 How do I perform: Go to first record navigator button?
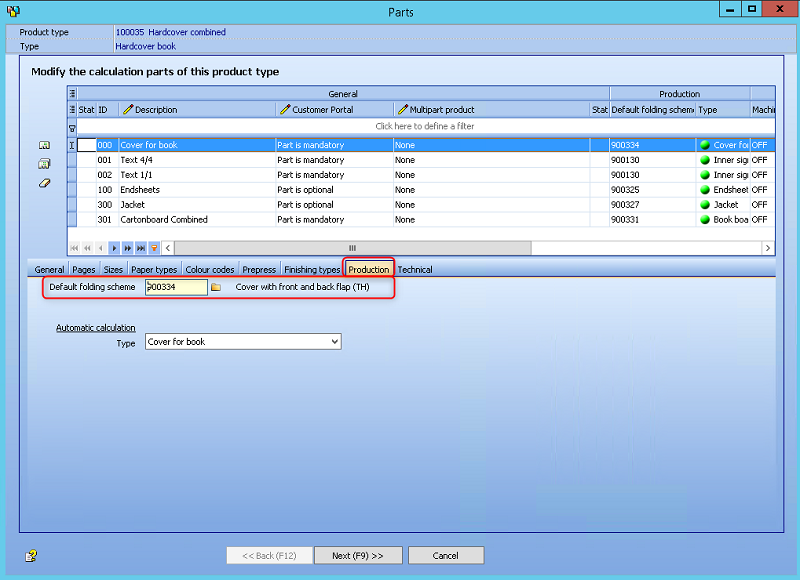74,248
